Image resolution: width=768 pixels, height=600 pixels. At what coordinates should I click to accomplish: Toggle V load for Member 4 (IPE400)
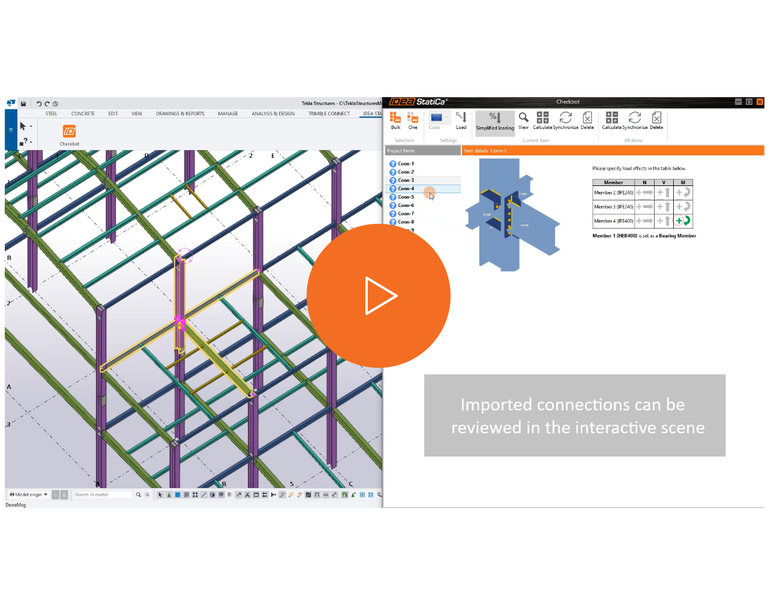click(x=664, y=221)
